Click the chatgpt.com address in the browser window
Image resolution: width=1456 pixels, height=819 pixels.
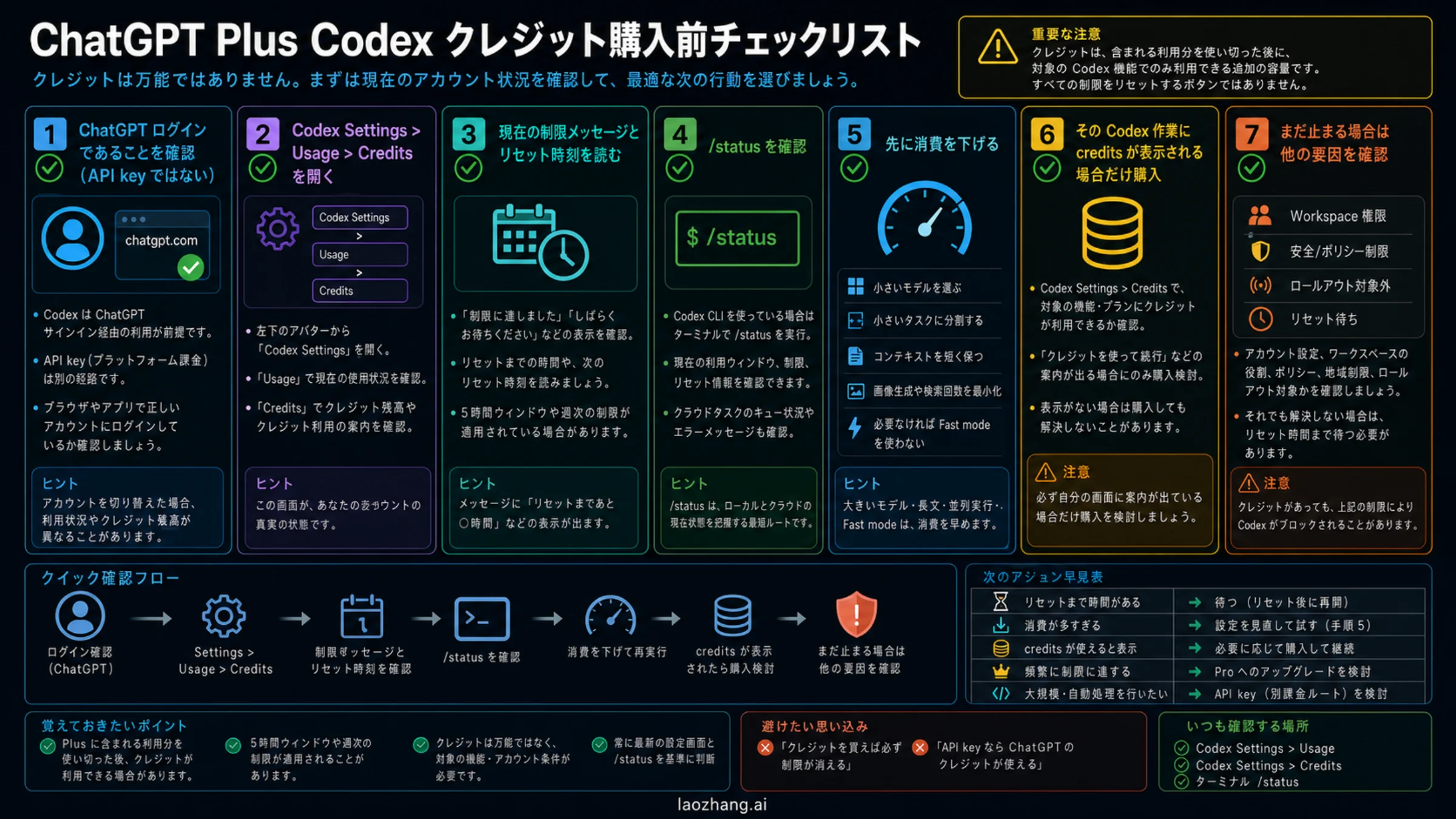pyautogui.click(x=161, y=240)
